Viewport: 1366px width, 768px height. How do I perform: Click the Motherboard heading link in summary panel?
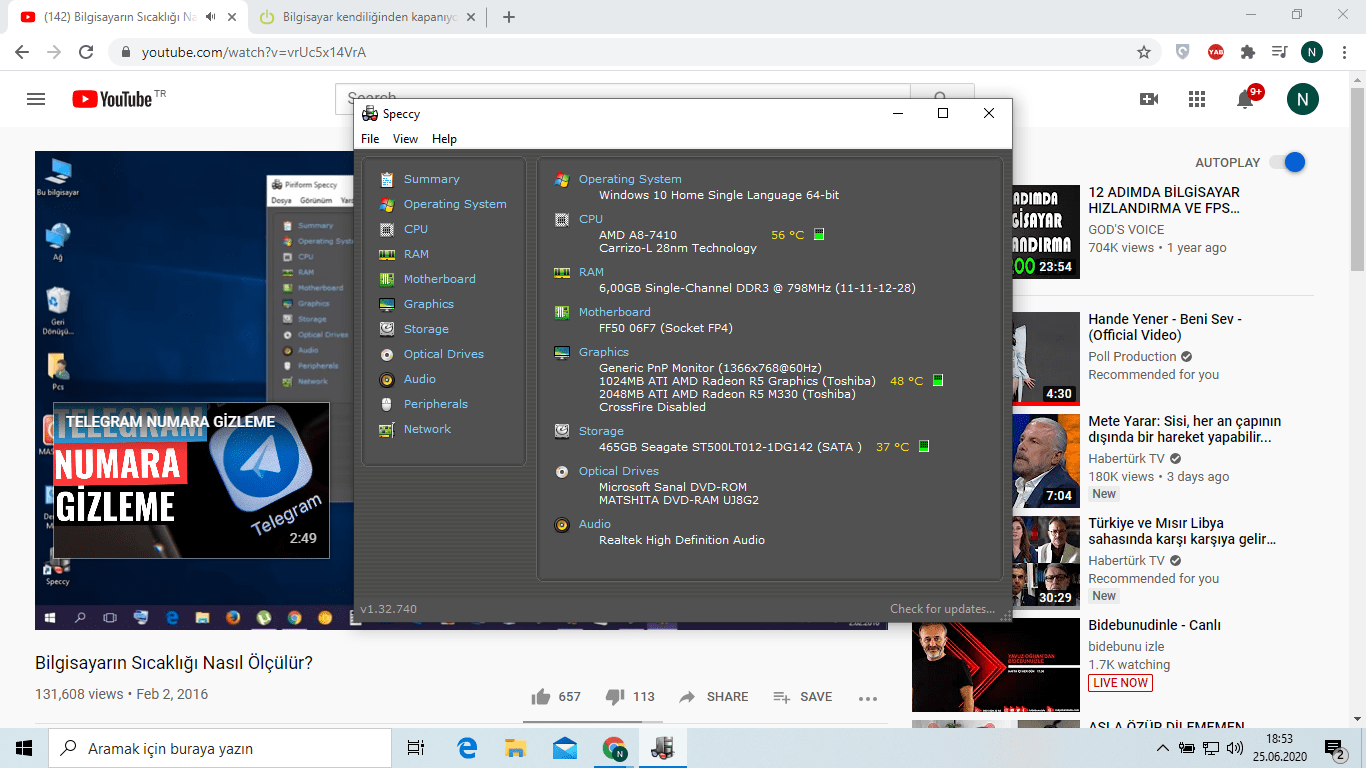coord(614,312)
